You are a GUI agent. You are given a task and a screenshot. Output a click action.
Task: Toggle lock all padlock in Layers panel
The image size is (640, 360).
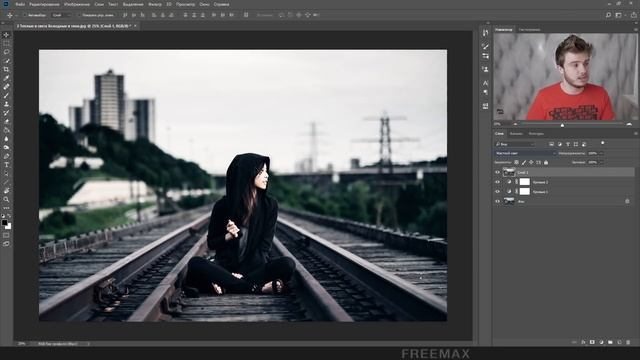click(546, 162)
